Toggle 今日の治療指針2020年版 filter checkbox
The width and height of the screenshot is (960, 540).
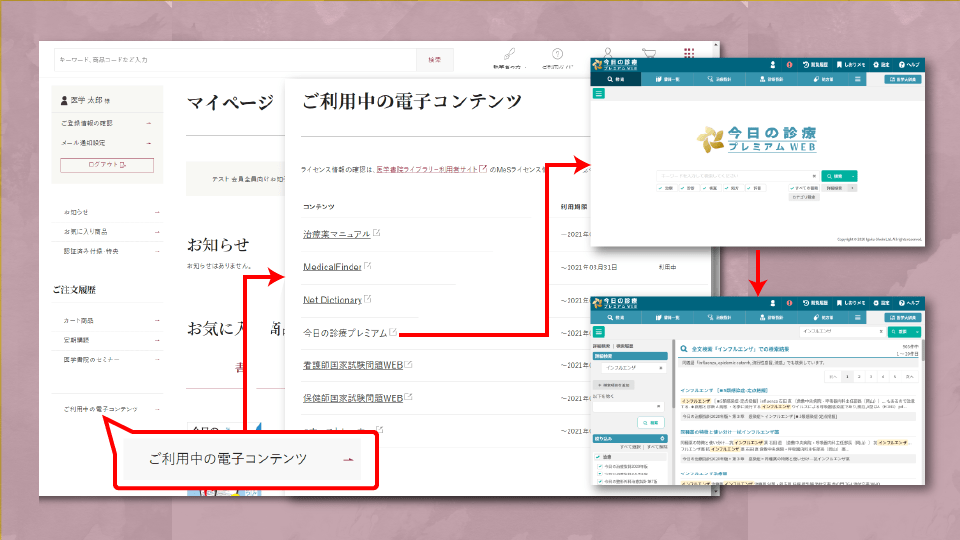[x=600, y=467]
